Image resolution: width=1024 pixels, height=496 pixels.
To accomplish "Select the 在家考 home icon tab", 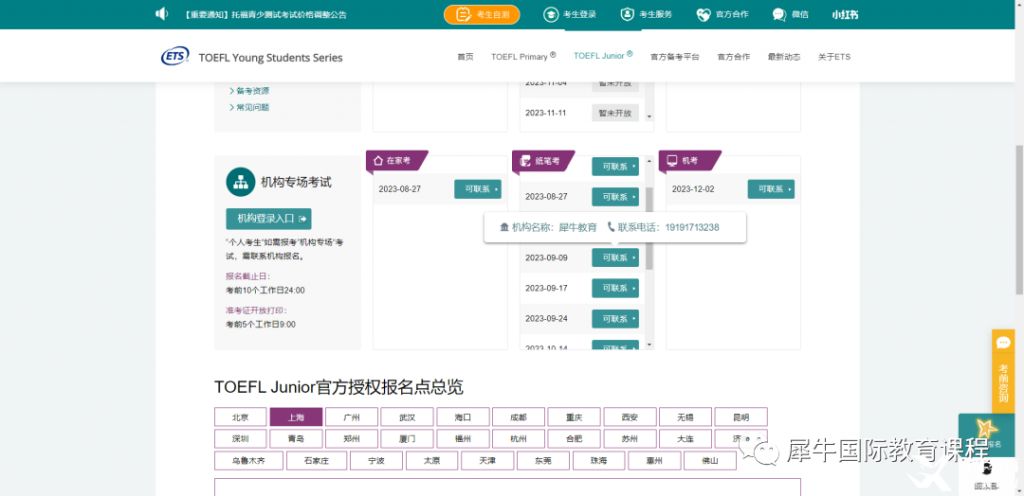I will [x=396, y=161].
